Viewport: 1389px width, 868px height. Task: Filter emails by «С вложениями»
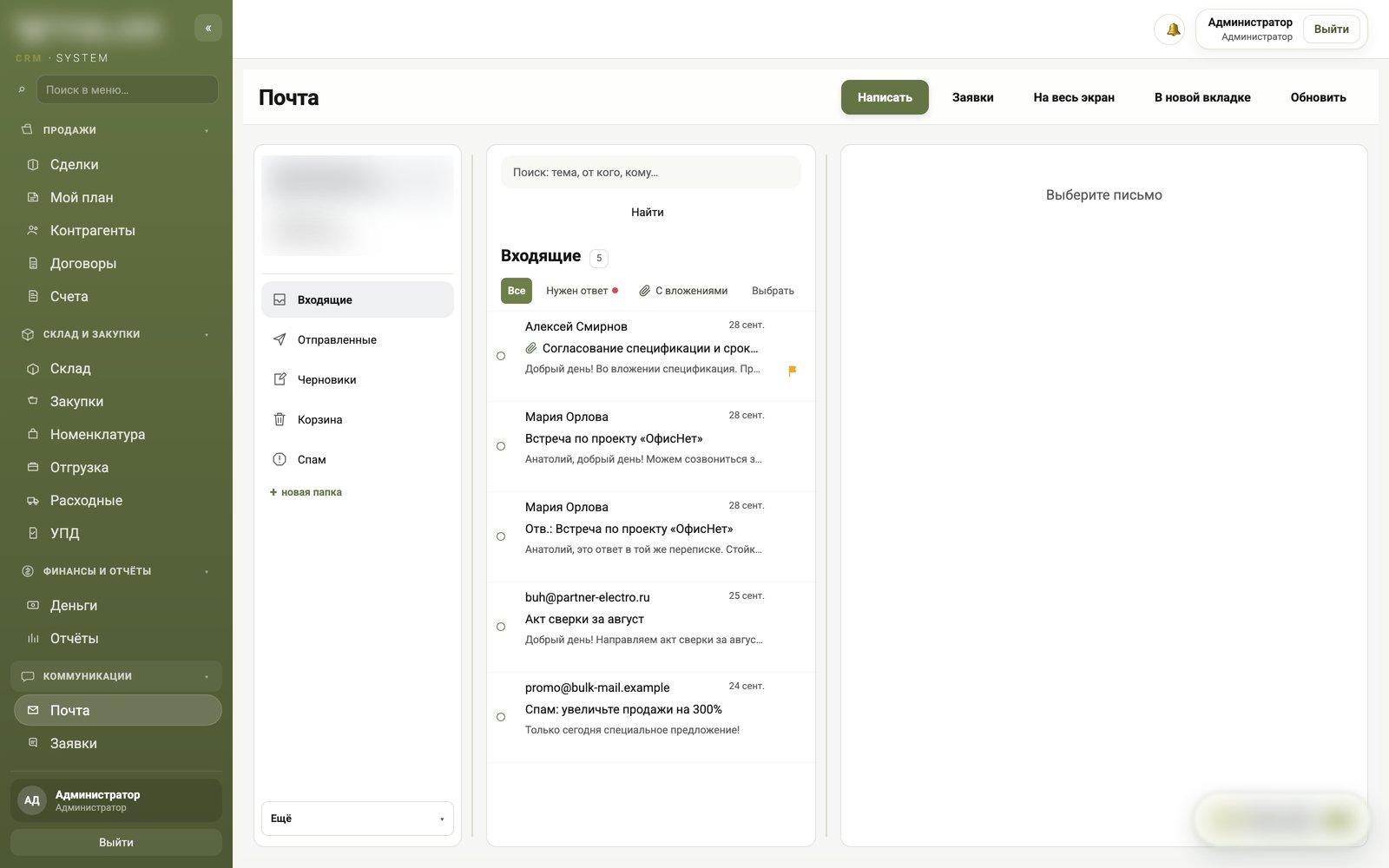(x=683, y=291)
